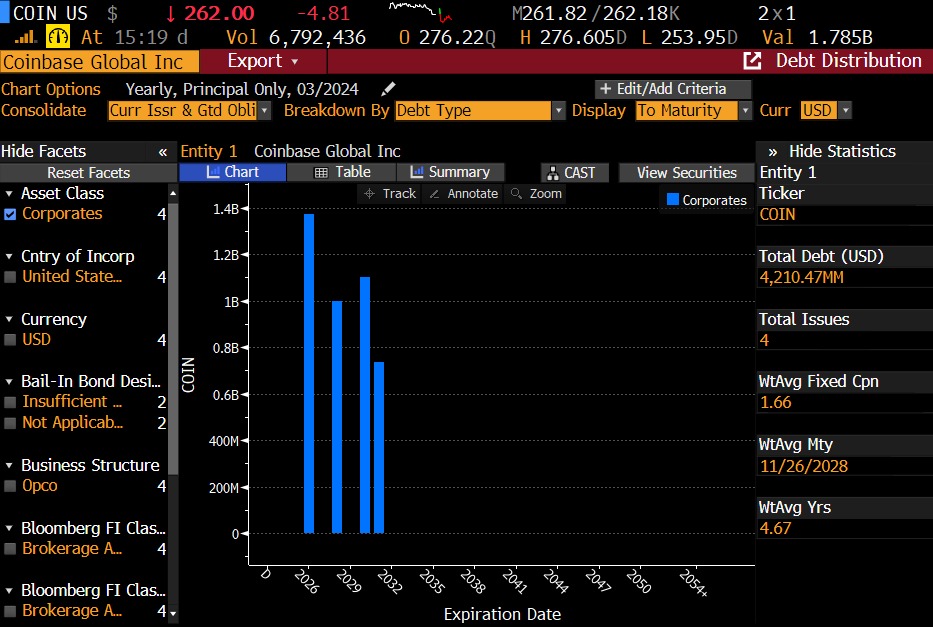Viewport: 933px width, 627px height.
Task: Check the Not Applicable bail-in checkbox
Action: (x=10, y=423)
